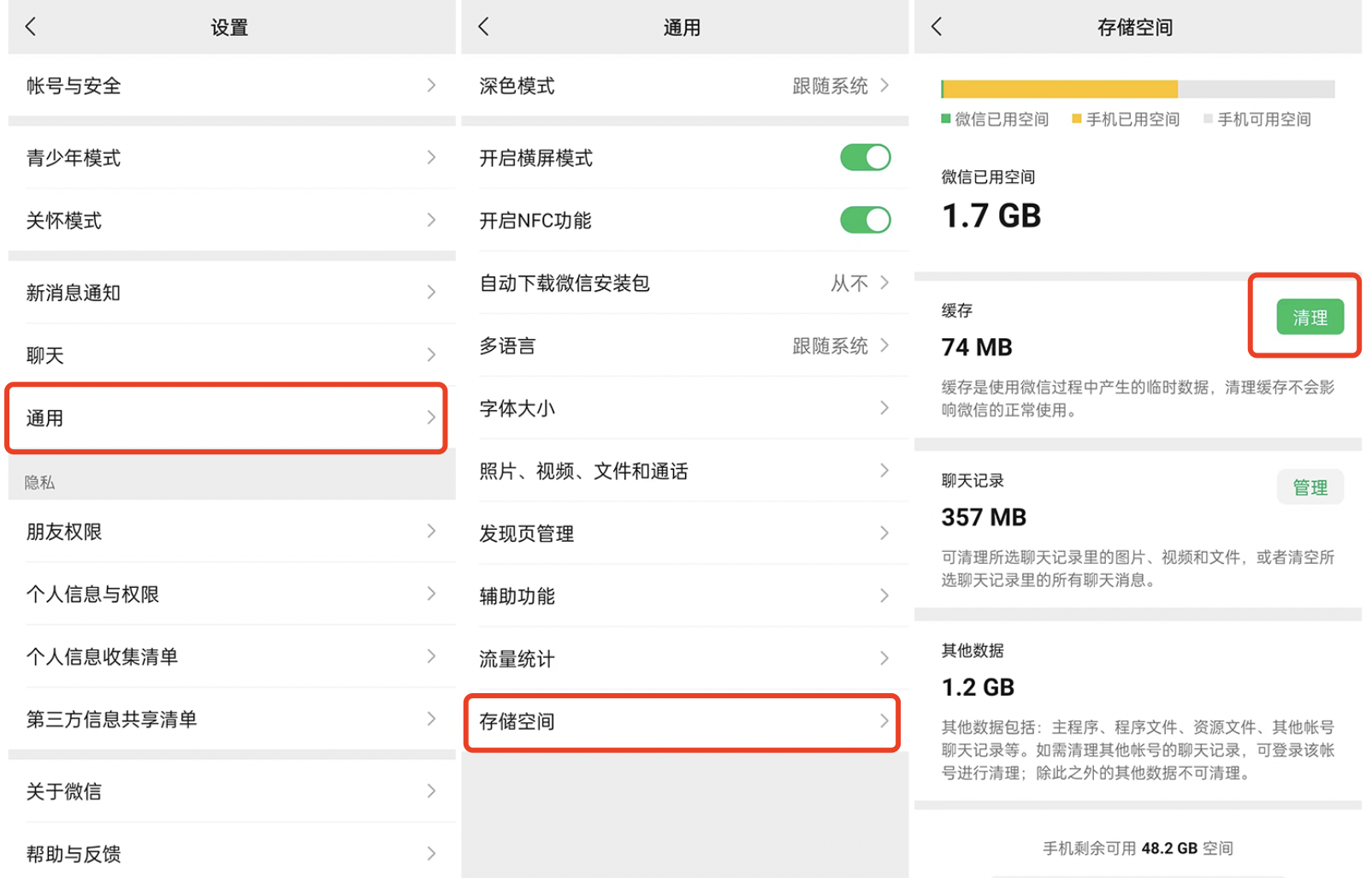Click the 1.7 GB usage value

[x=991, y=216]
